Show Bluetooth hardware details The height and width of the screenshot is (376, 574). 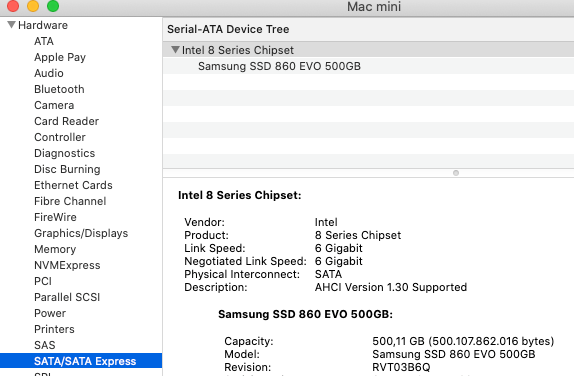tap(59, 89)
